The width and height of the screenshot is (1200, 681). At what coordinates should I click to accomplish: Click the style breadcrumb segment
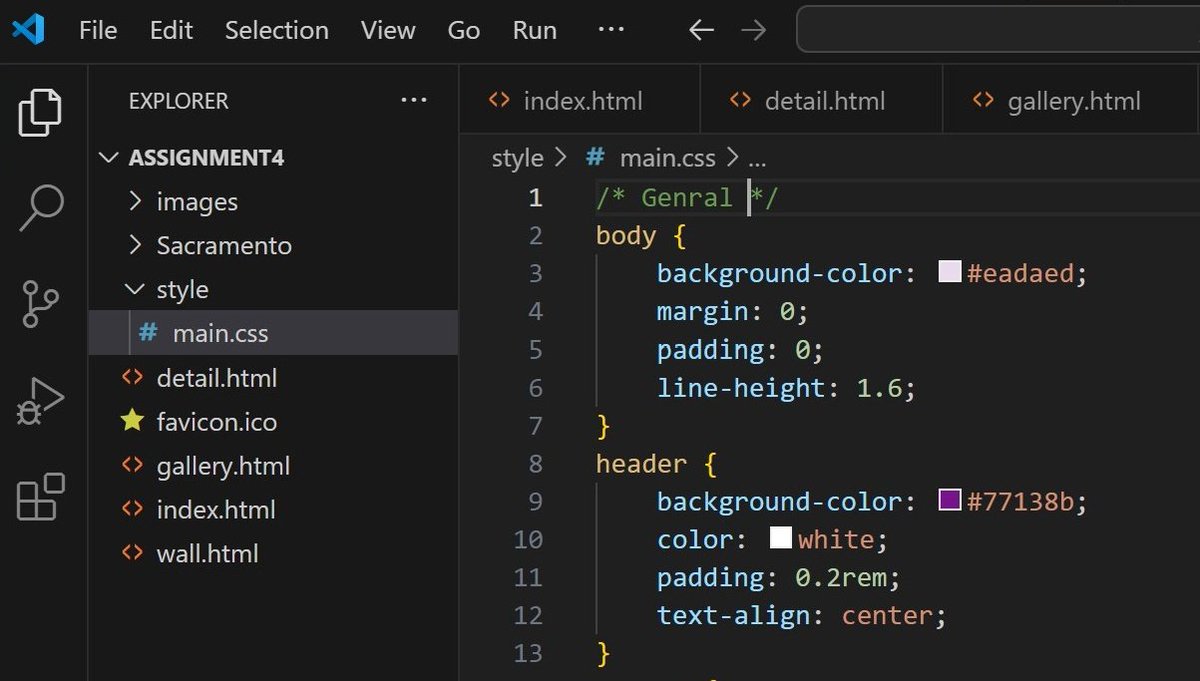(x=517, y=158)
